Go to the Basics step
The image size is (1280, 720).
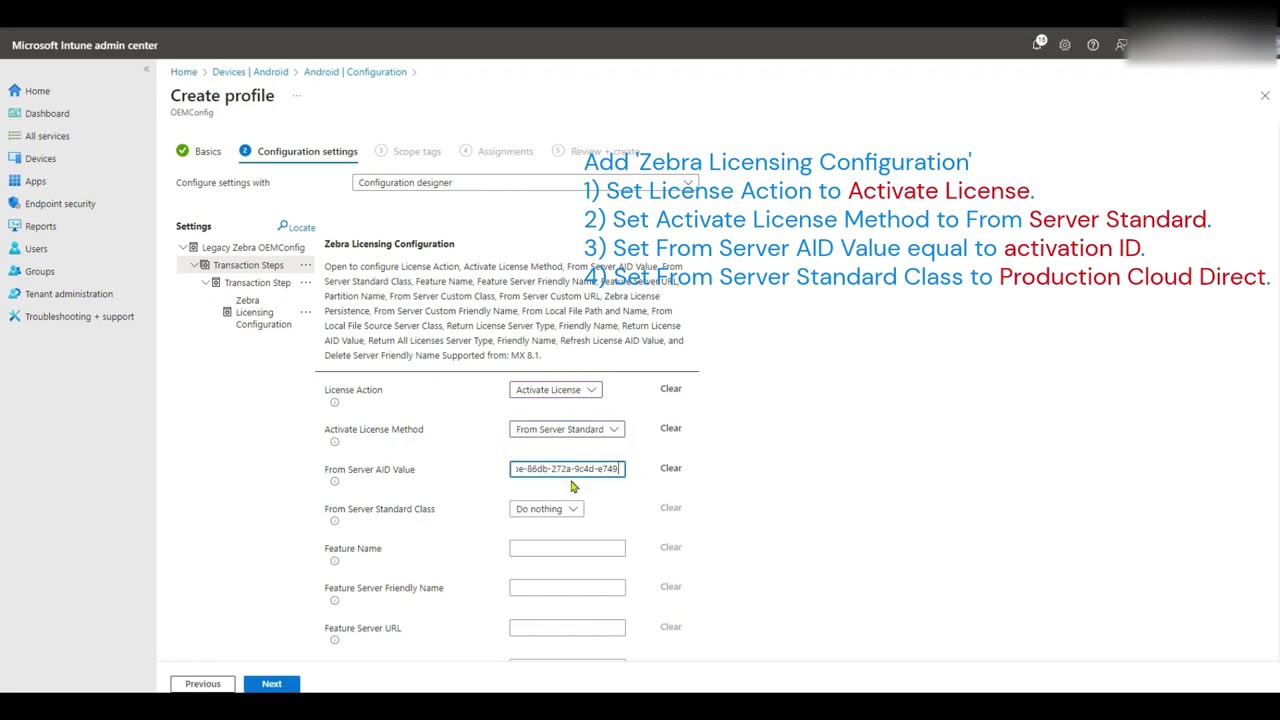[198, 151]
